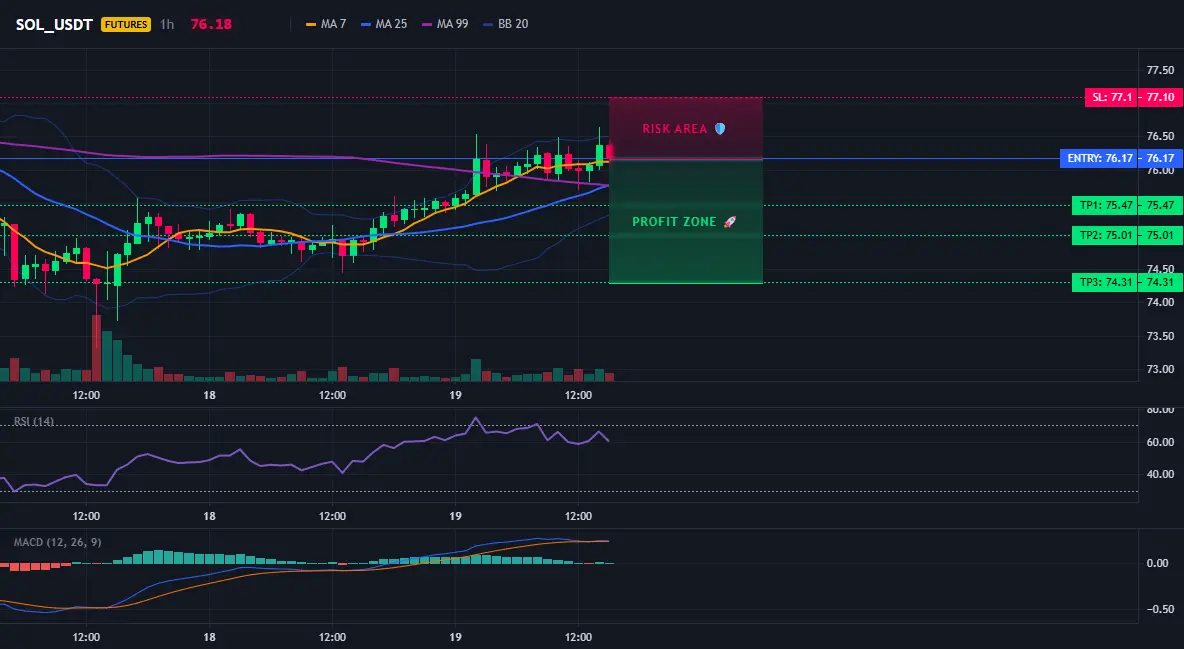The height and width of the screenshot is (649, 1184).
Task: Click the PROFIT ZONE label
Action: pos(674,221)
